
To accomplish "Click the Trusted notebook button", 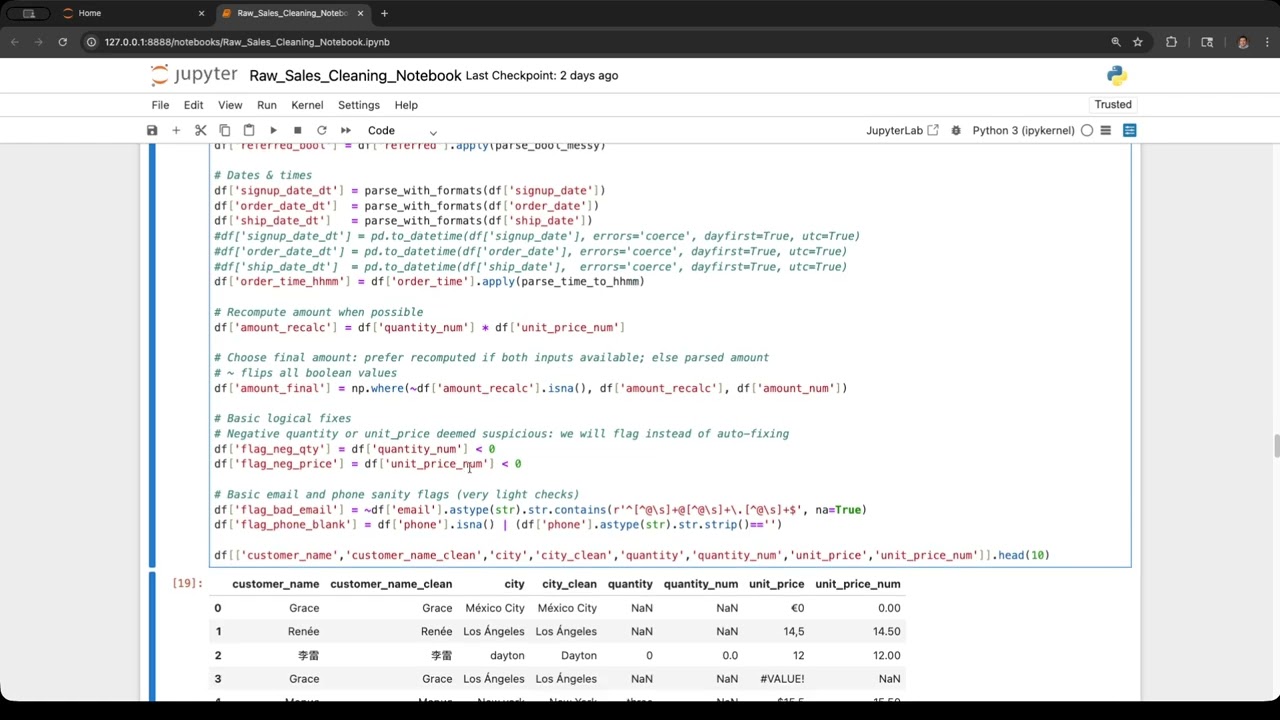I will (1113, 104).
